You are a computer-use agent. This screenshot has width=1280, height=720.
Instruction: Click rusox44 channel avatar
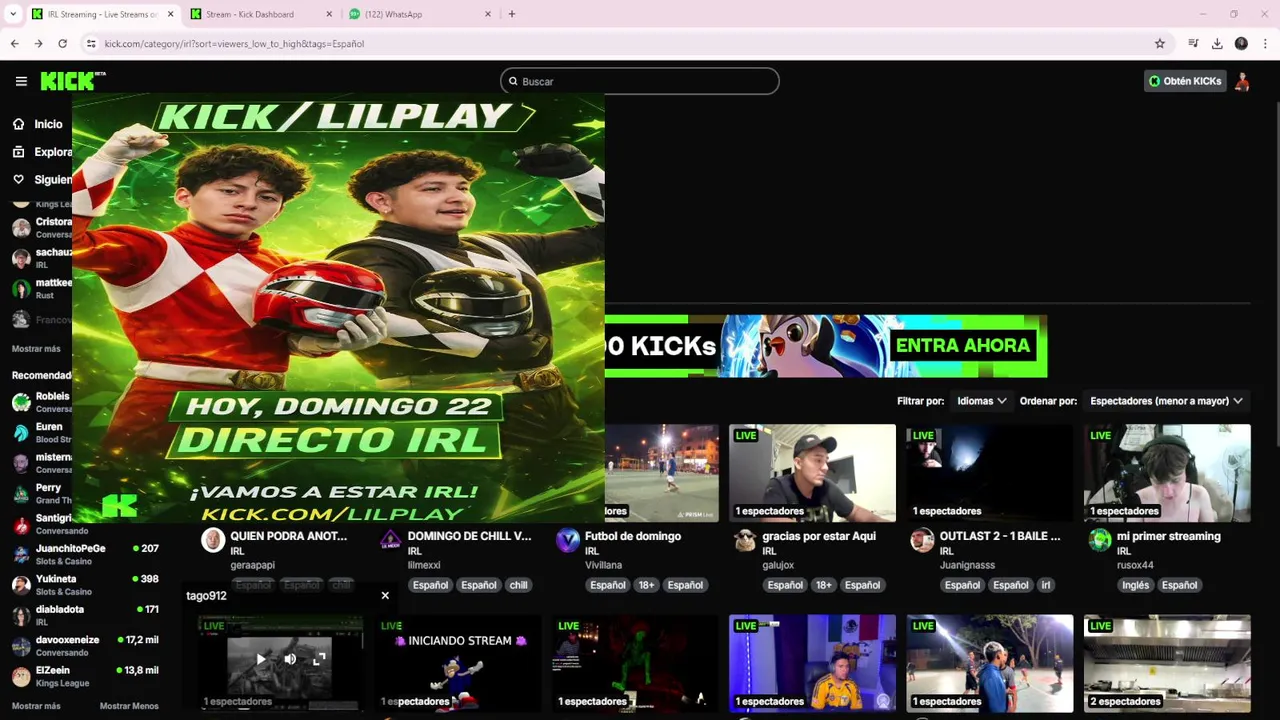pos(1100,541)
